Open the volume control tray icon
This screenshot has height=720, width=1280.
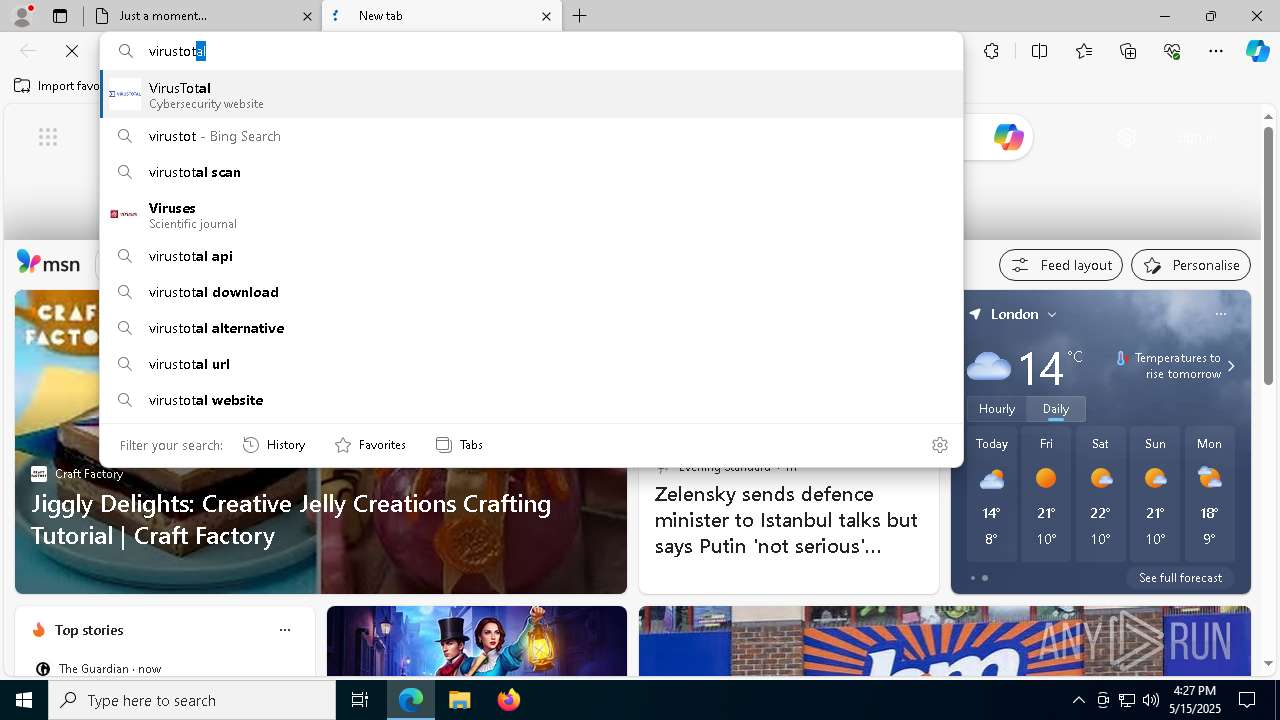pos(1151,700)
